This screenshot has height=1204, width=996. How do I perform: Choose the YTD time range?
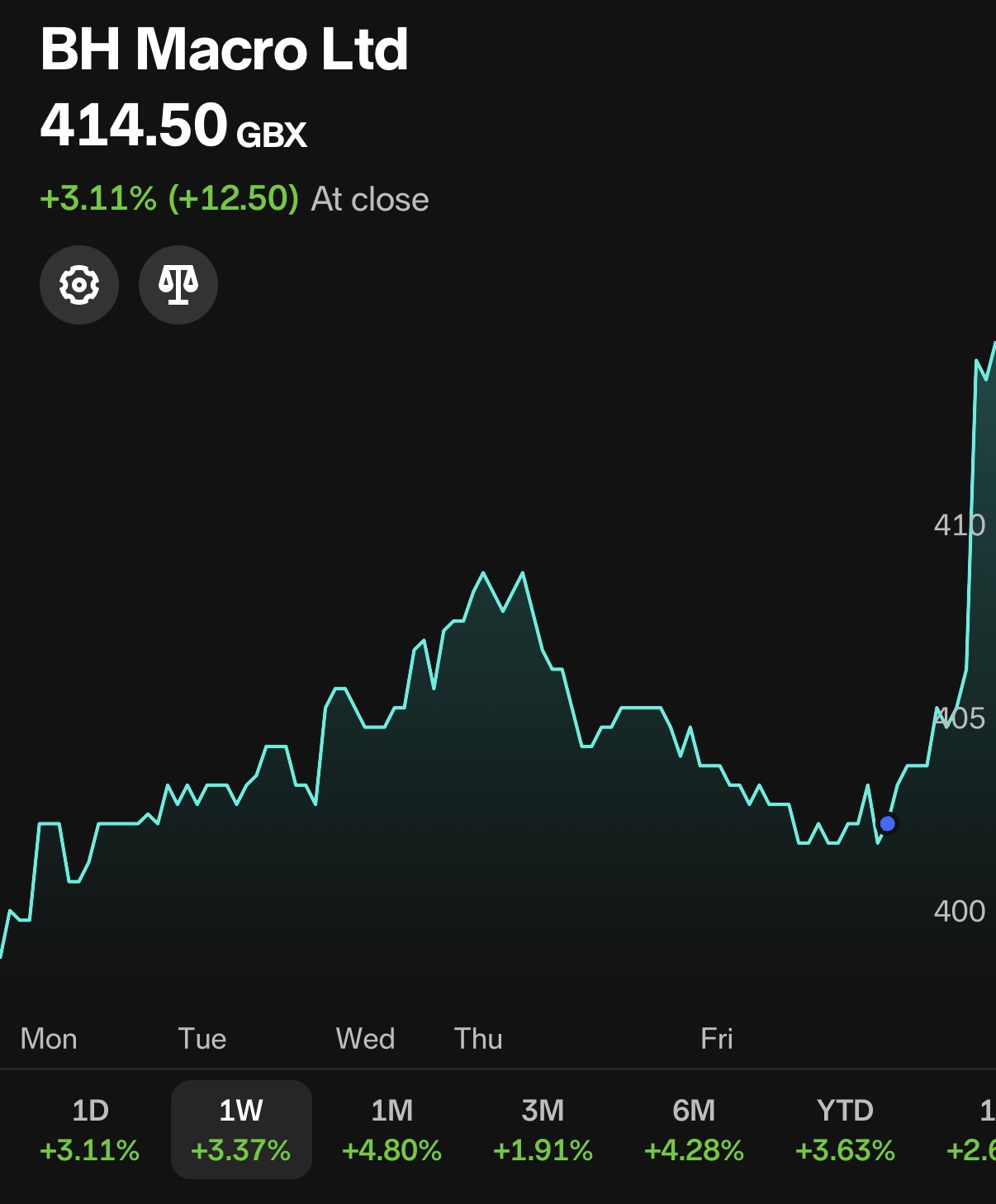point(845,1129)
